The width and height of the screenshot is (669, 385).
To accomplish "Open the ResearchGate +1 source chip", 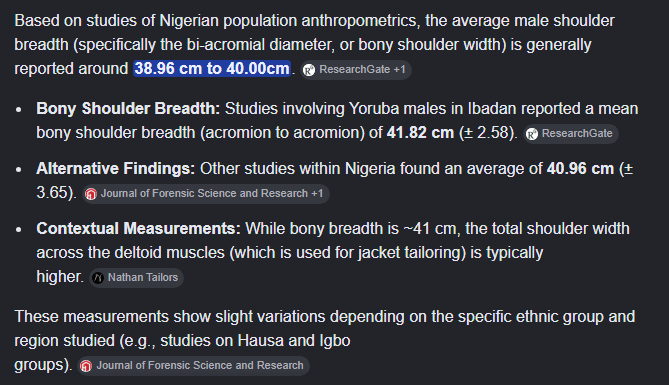I will [356, 70].
